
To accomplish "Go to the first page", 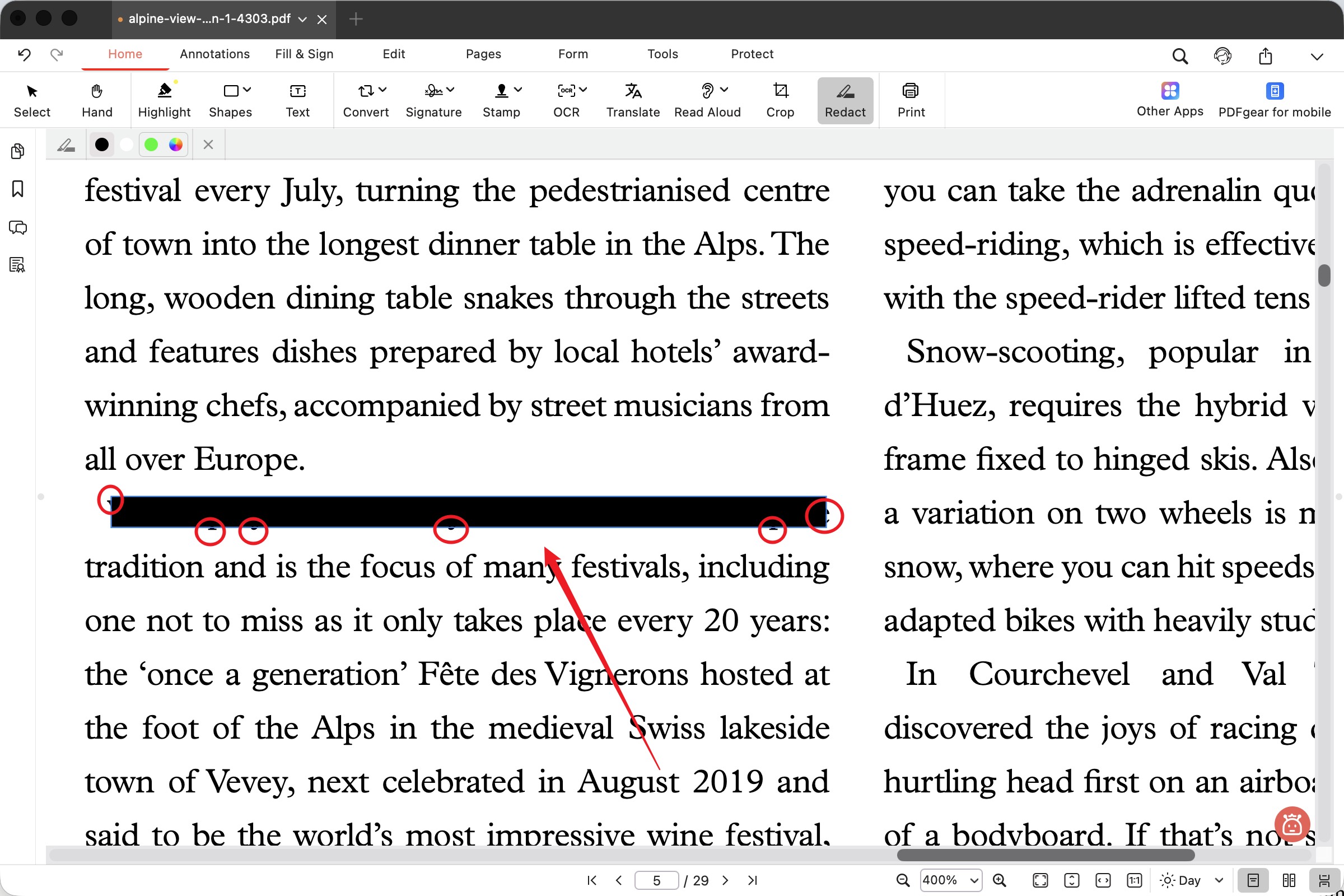I will click(x=592, y=880).
